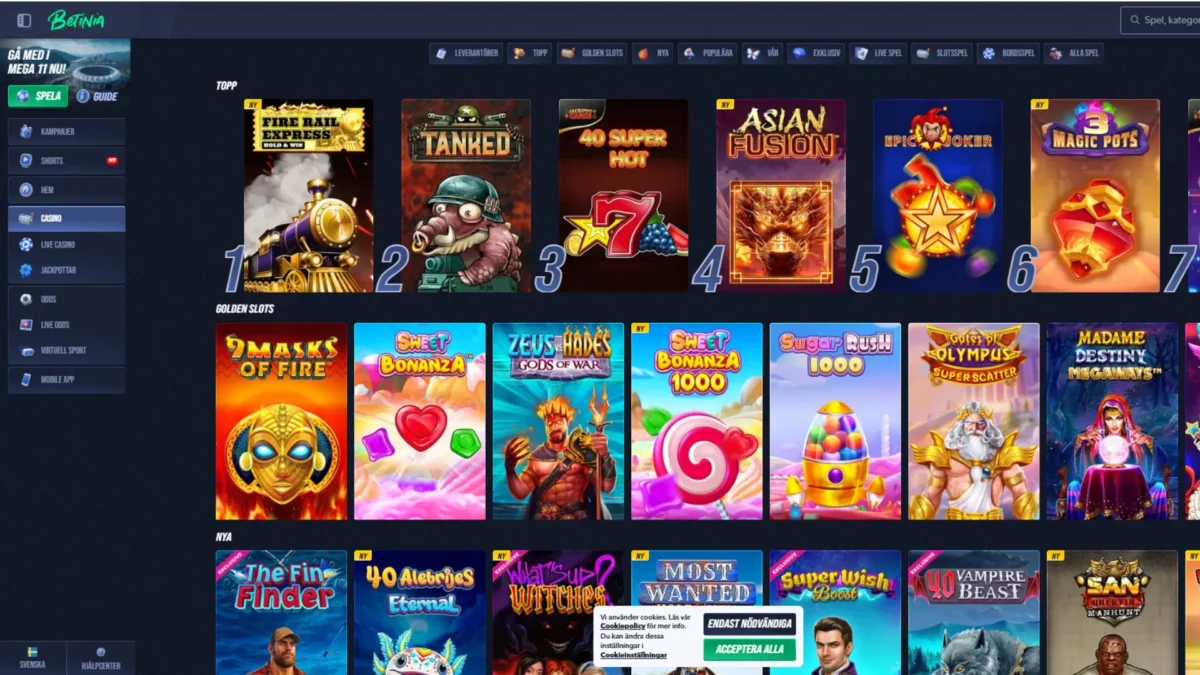The image size is (1200, 675).
Task: Open Shorts in the sidebar
Action: click(66, 160)
